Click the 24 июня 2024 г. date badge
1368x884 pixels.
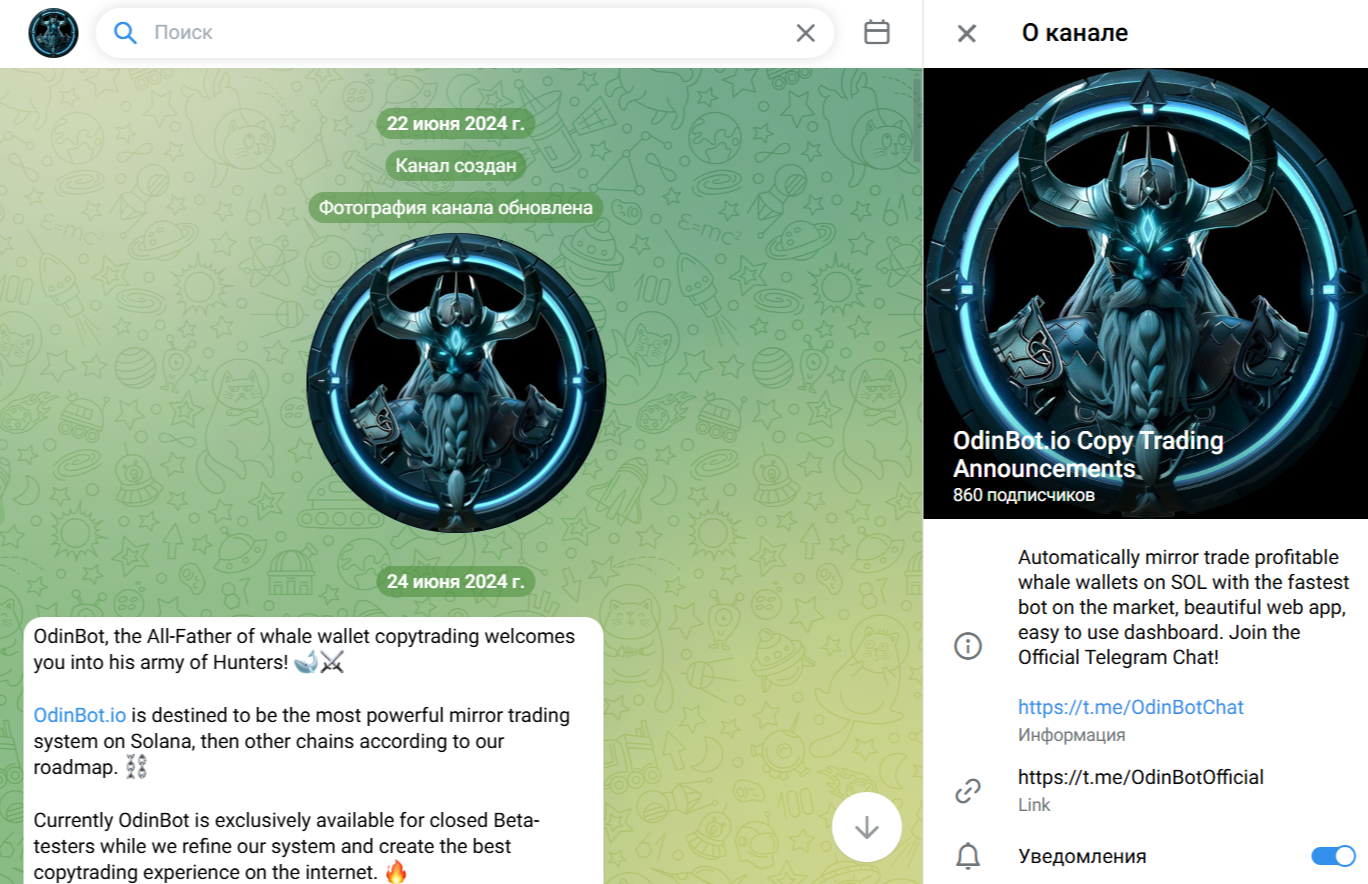[x=456, y=582]
